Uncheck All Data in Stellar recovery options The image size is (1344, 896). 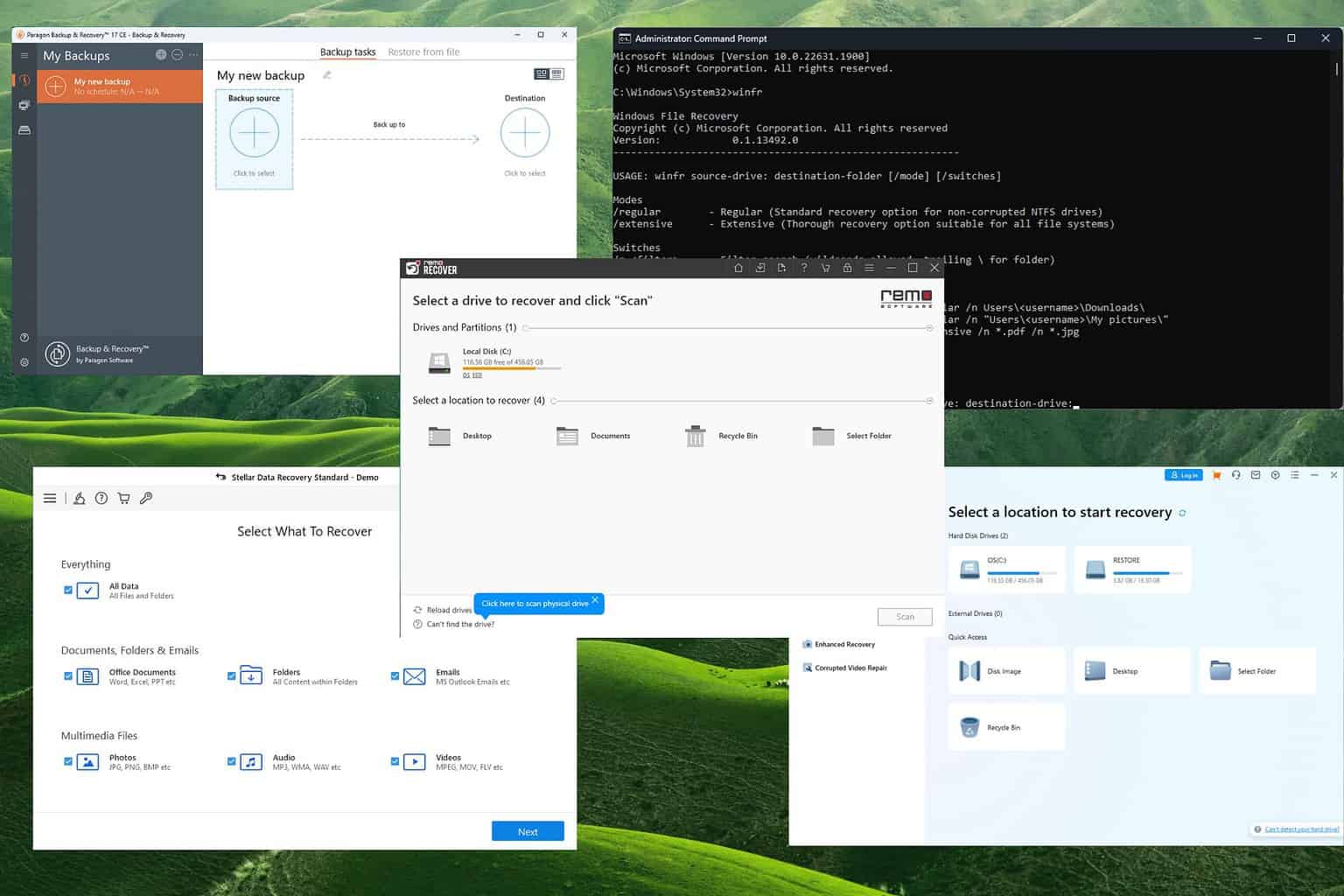68,590
